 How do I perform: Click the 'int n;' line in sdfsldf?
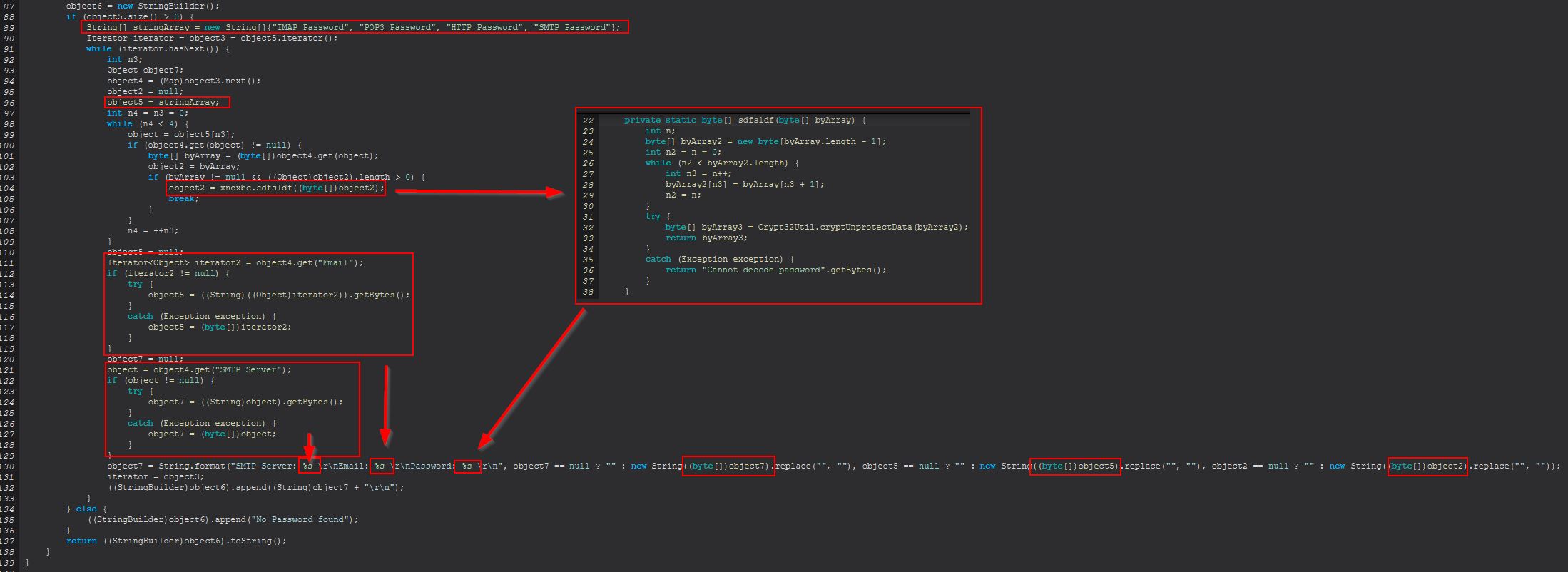(660, 131)
